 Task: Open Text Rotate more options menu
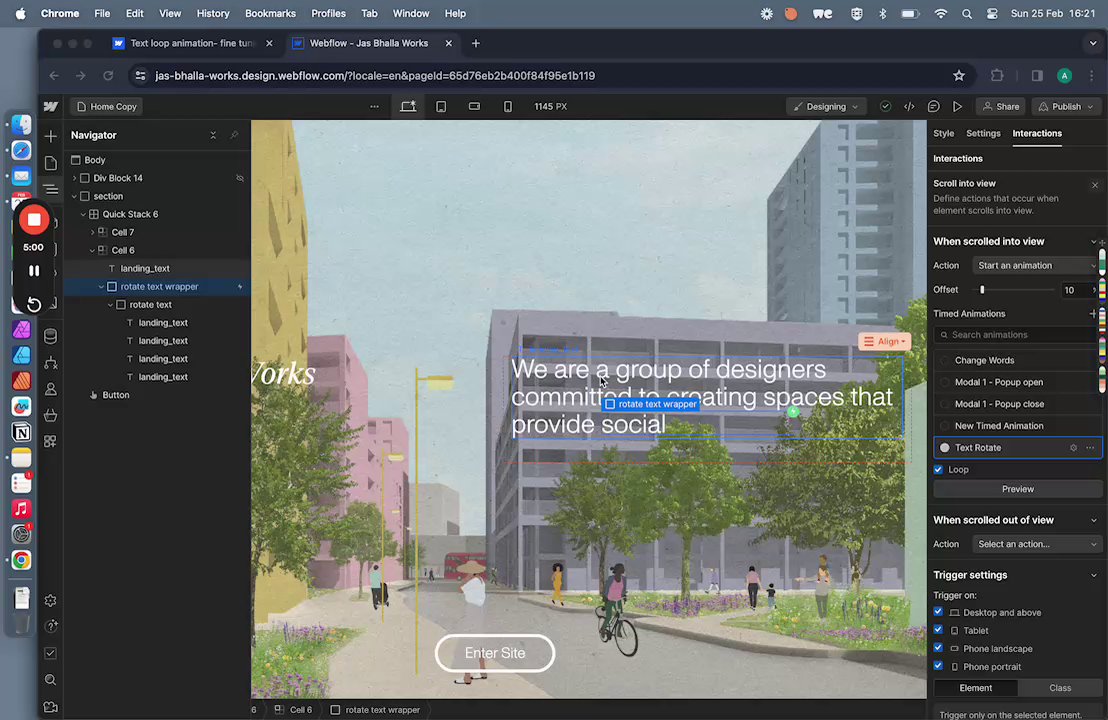(1090, 448)
